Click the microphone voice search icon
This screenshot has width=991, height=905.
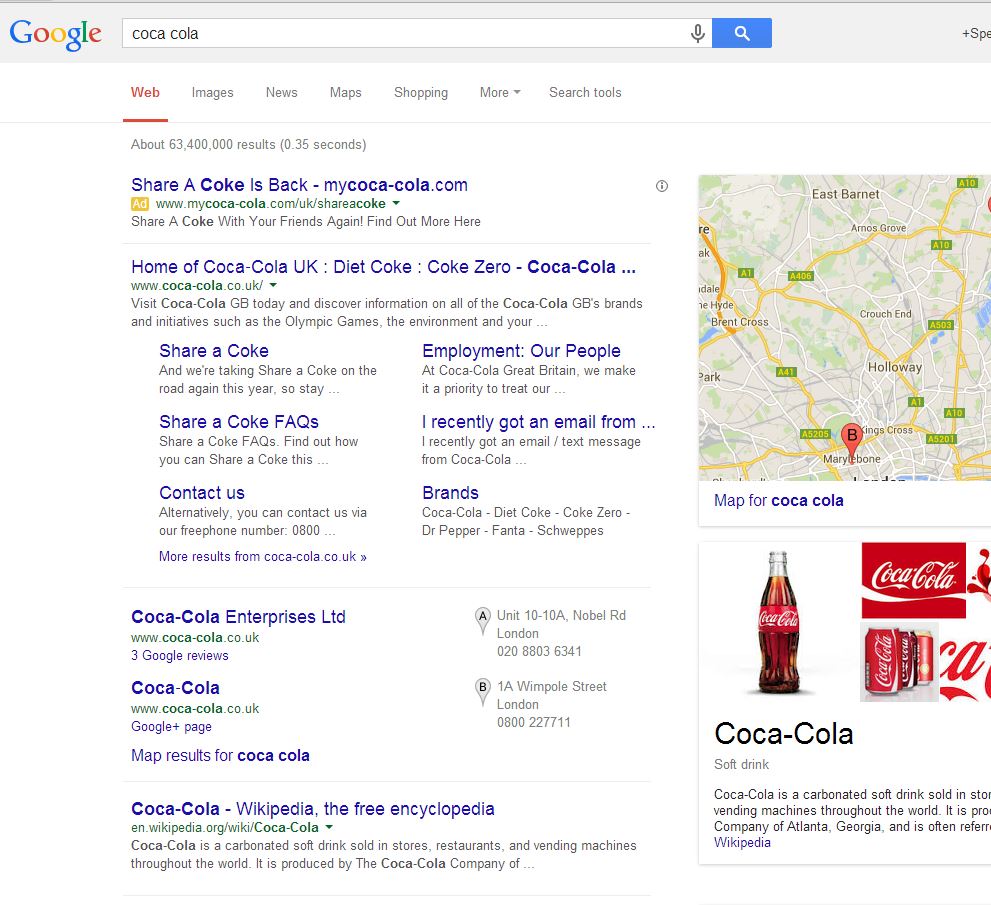[697, 33]
